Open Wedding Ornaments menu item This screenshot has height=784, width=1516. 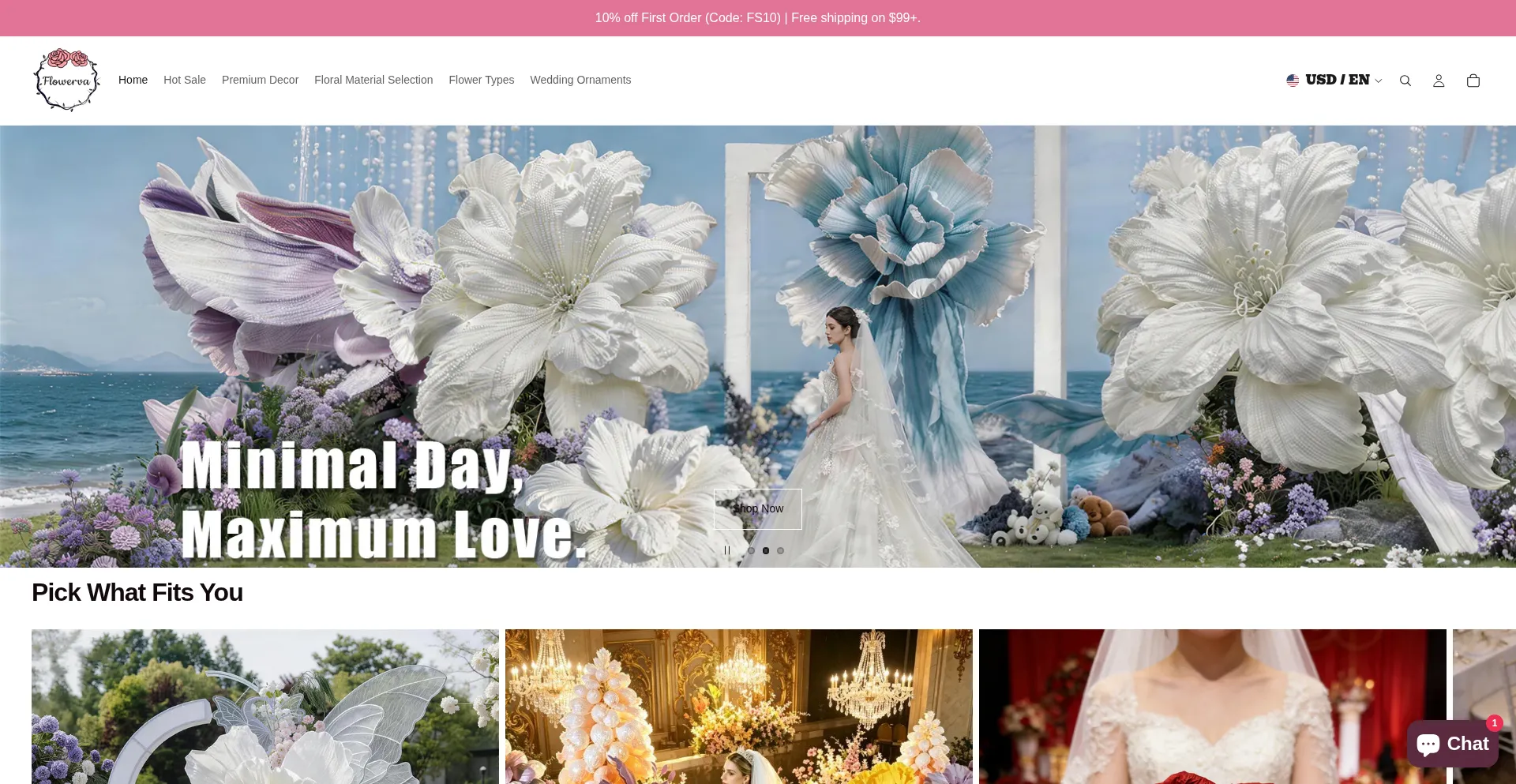pyautogui.click(x=580, y=80)
